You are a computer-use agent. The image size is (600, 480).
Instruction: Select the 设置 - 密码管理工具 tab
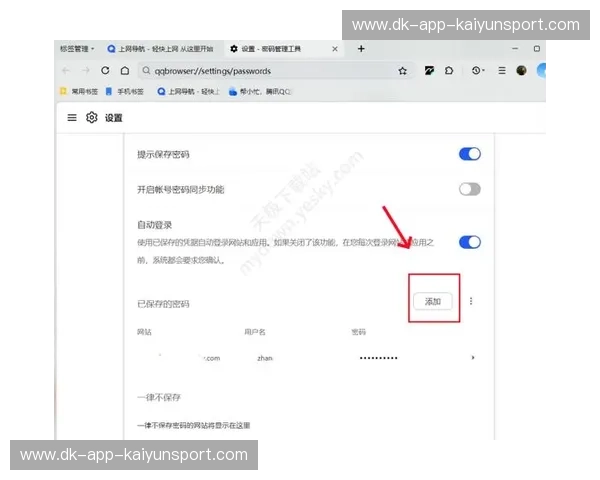coord(280,48)
